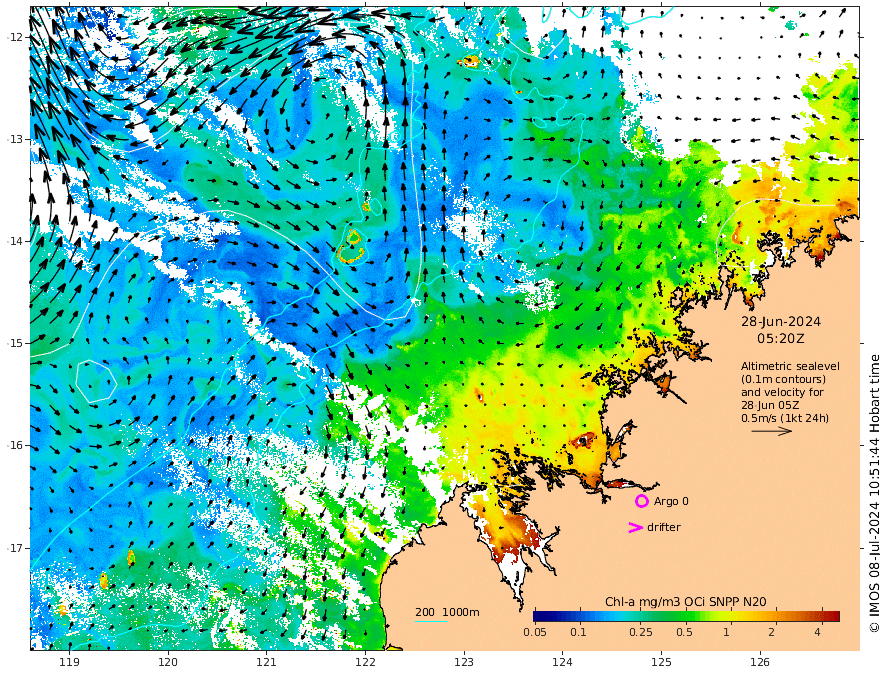Click the velocity scale reference arrow

pyautogui.click(x=772, y=431)
